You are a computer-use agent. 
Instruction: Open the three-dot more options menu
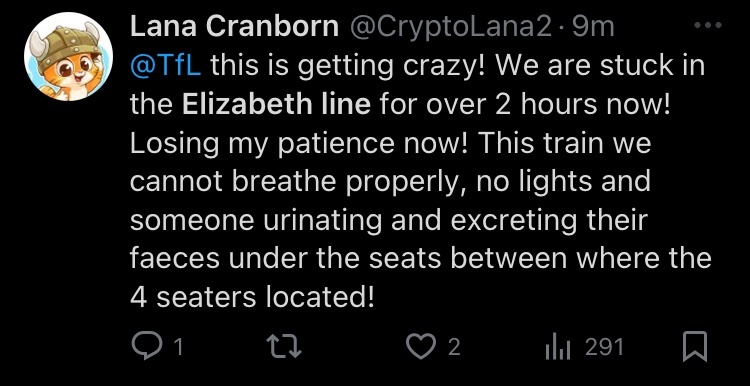point(707,26)
